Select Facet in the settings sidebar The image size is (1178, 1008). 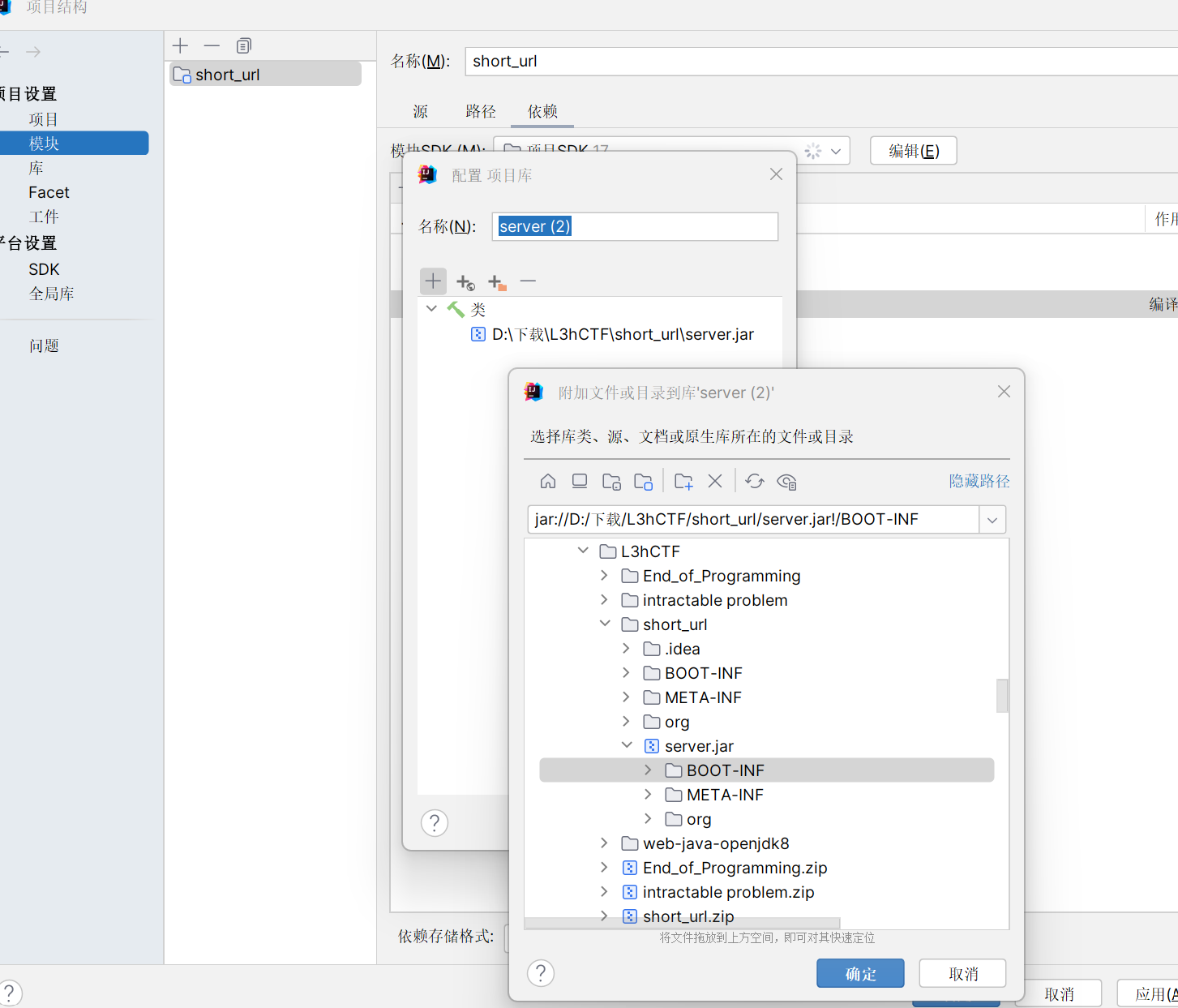click(x=49, y=192)
